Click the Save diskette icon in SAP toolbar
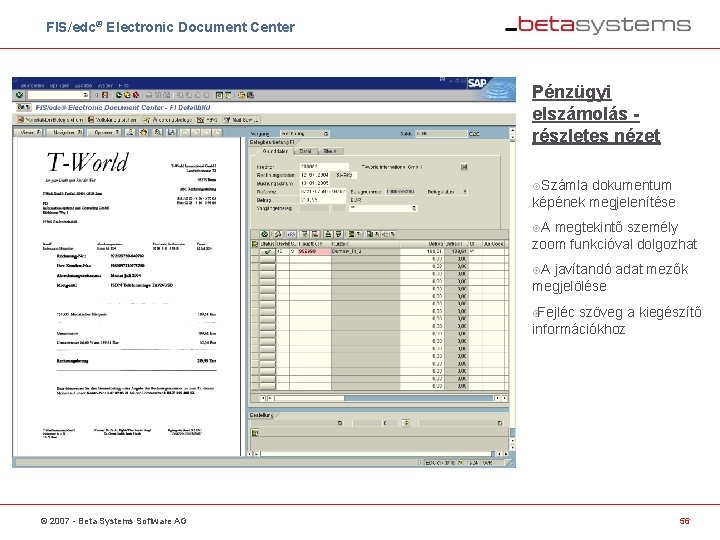 click(x=105, y=95)
